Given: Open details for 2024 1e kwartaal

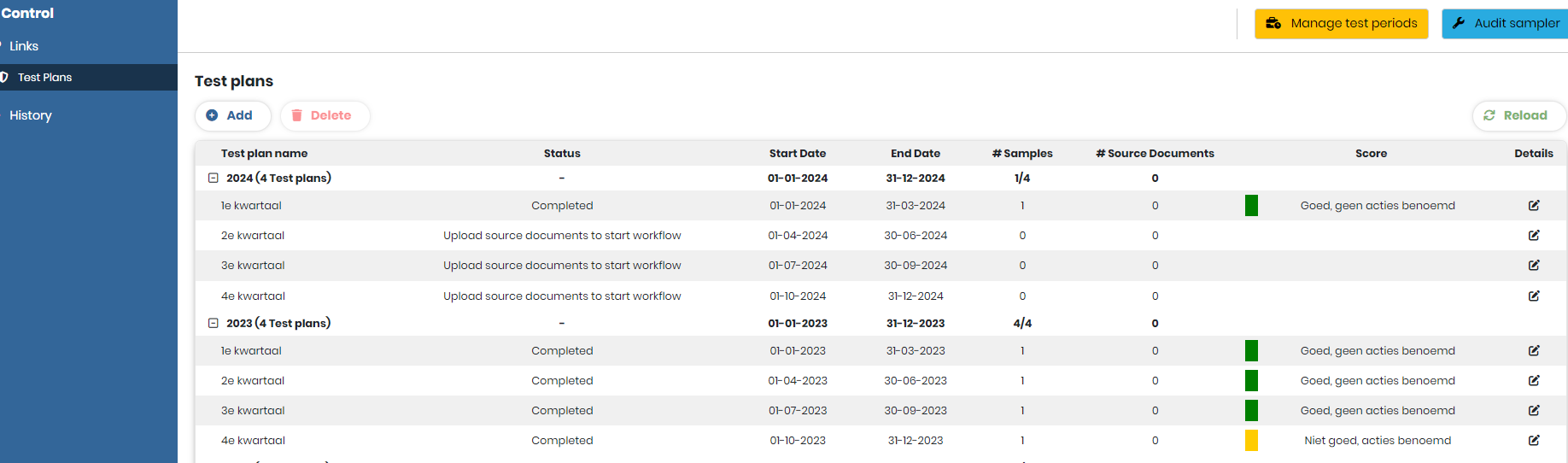Looking at the screenshot, I should 1534,205.
